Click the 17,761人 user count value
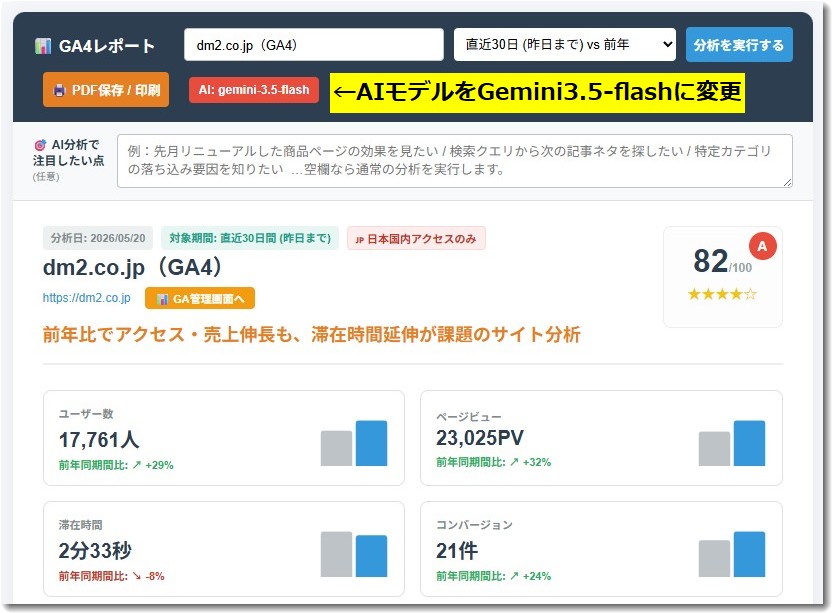The width and height of the screenshot is (832, 613). [x=99, y=439]
